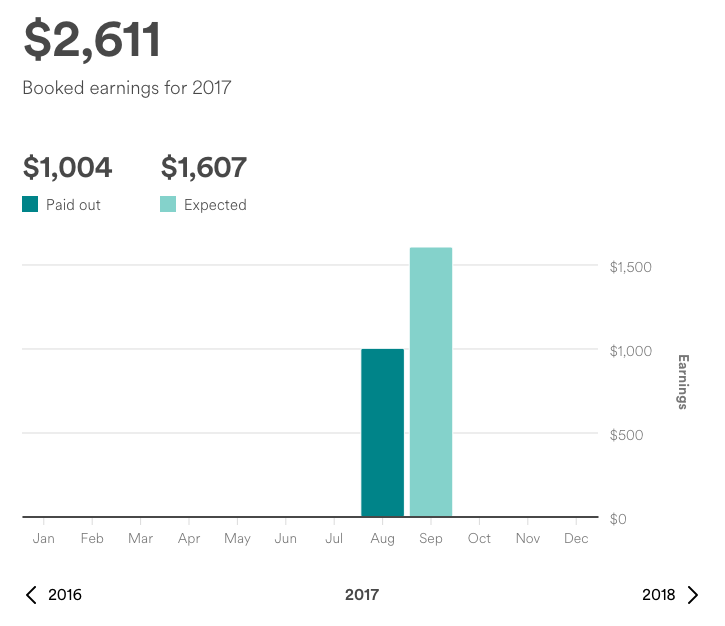
Task: Select the September expected earnings bar
Action: pos(431,382)
